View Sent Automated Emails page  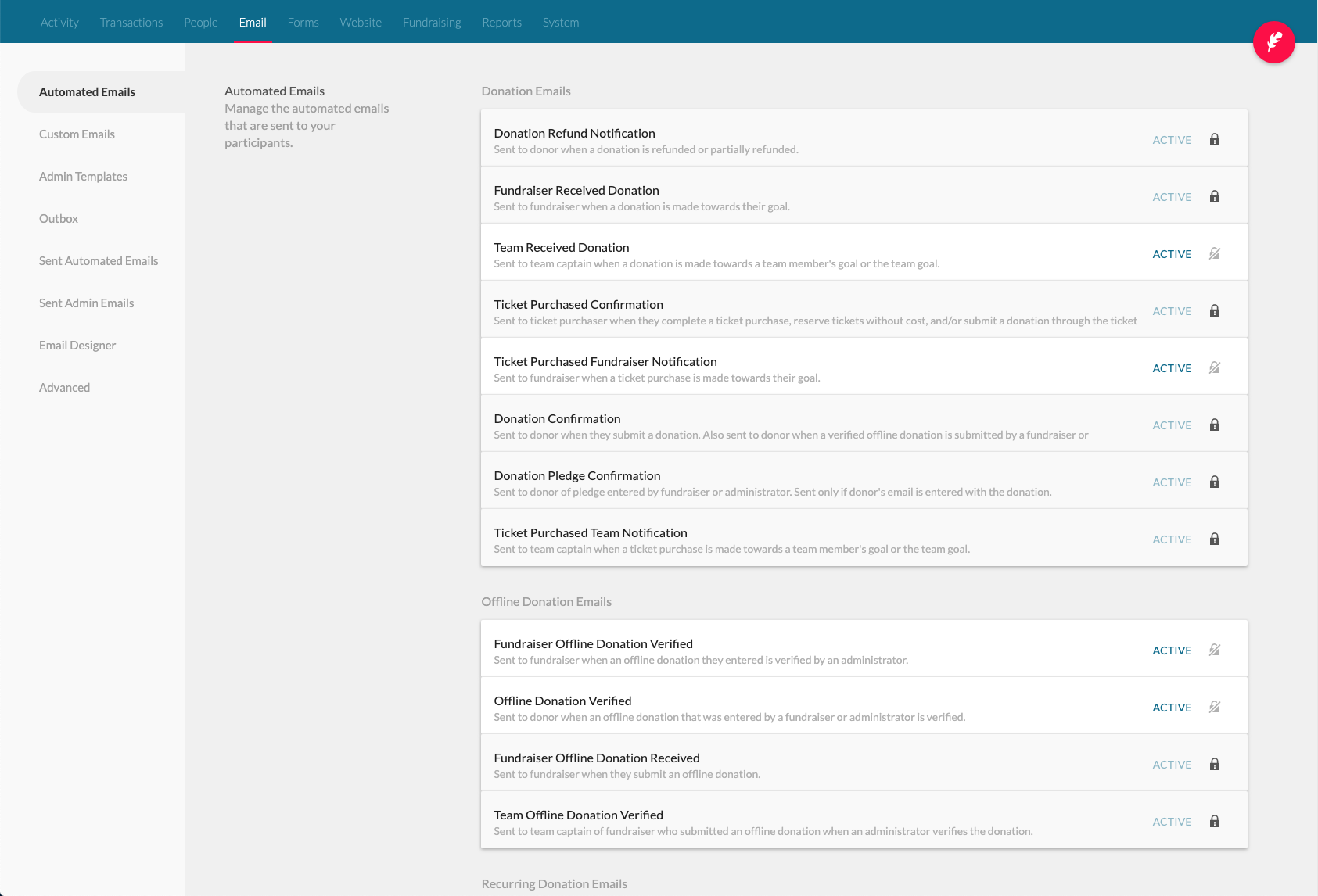coord(99,261)
